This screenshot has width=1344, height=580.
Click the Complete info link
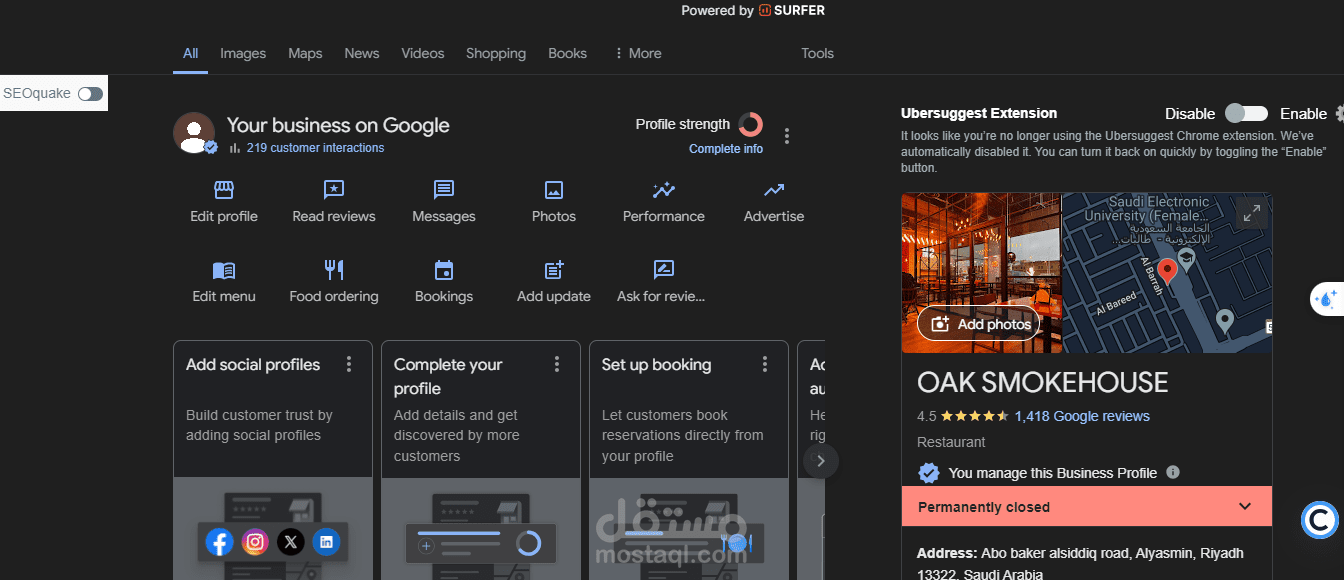[x=726, y=149]
